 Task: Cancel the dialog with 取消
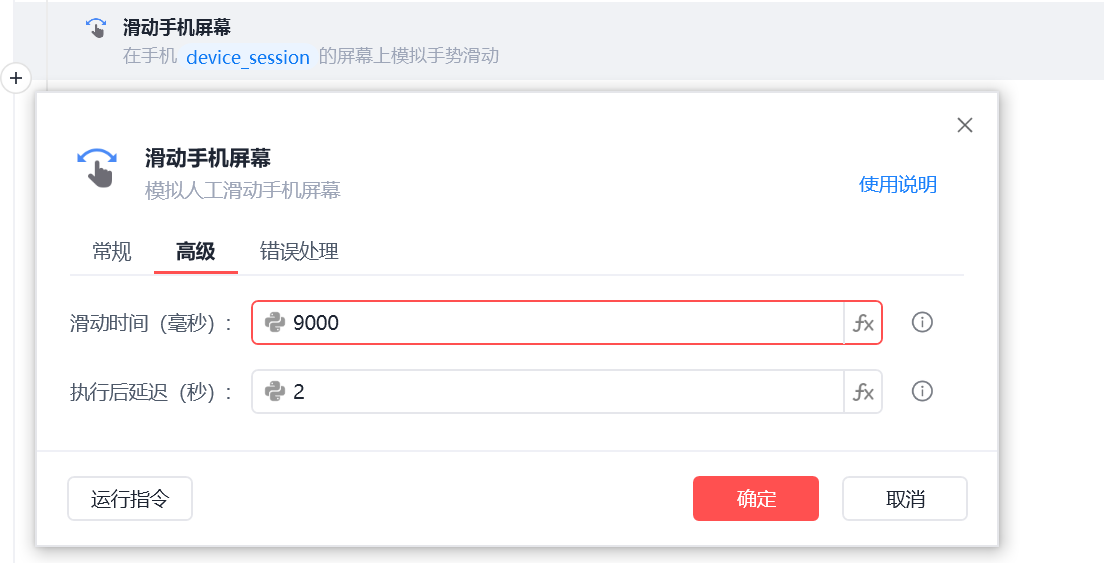[904, 499]
